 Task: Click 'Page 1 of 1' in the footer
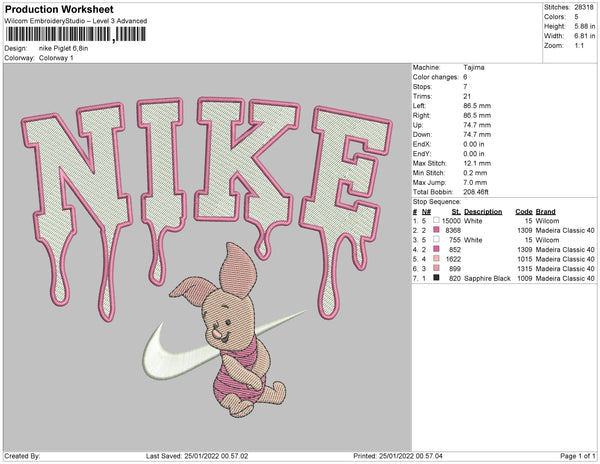pyautogui.click(x=578, y=456)
